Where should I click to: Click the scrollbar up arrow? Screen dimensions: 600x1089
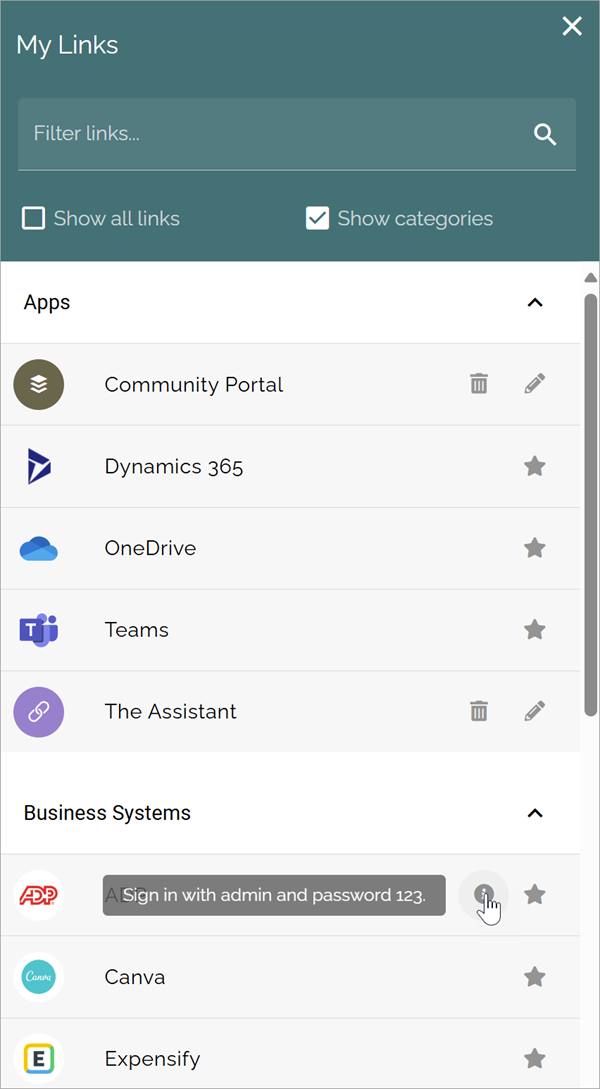point(590,278)
